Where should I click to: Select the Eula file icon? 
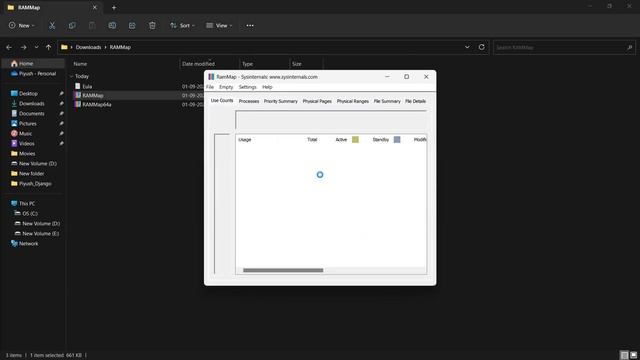(x=78, y=86)
